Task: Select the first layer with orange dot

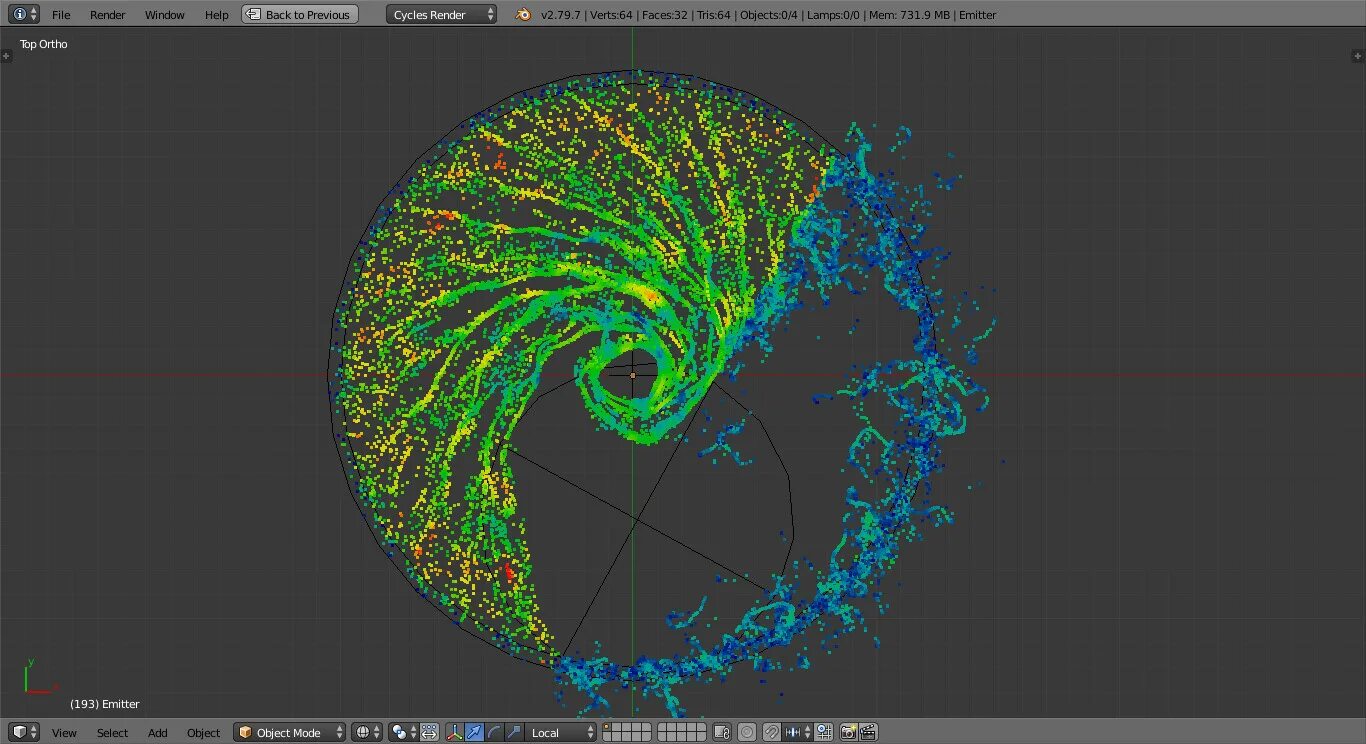Action: pos(607,727)
